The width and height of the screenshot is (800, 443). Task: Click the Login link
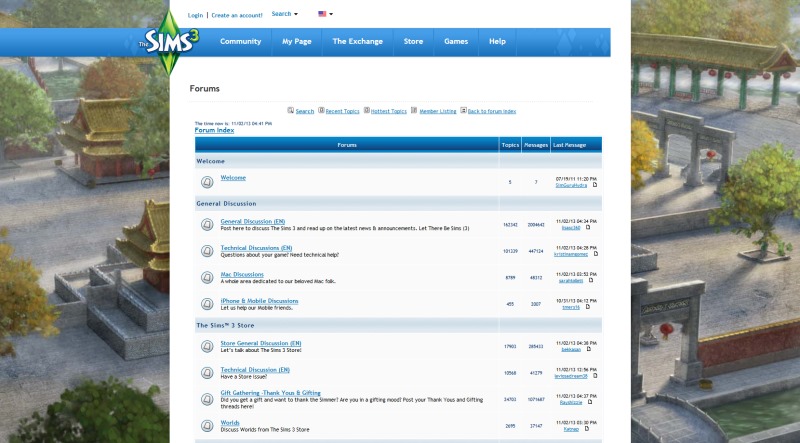coord(195,15)
